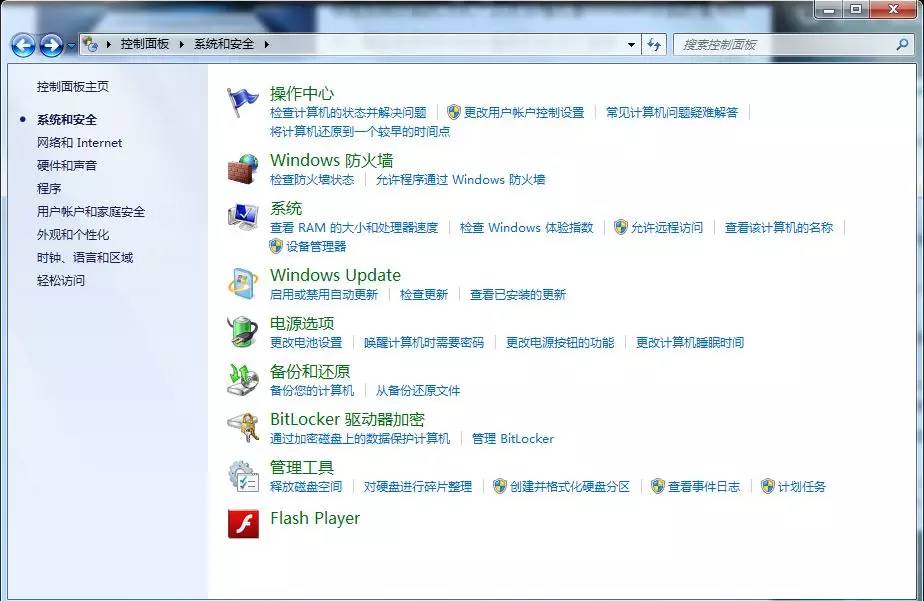Click the Windows Update icon
924x601 pixels.
tap(243, 284)
